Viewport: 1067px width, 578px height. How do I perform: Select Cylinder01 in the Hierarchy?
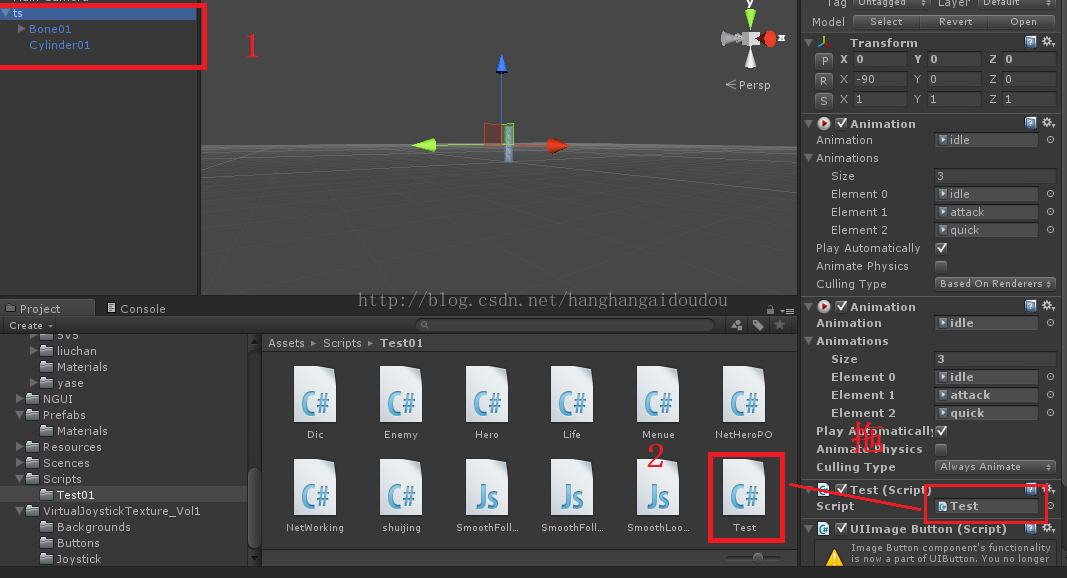coord(60,45)
